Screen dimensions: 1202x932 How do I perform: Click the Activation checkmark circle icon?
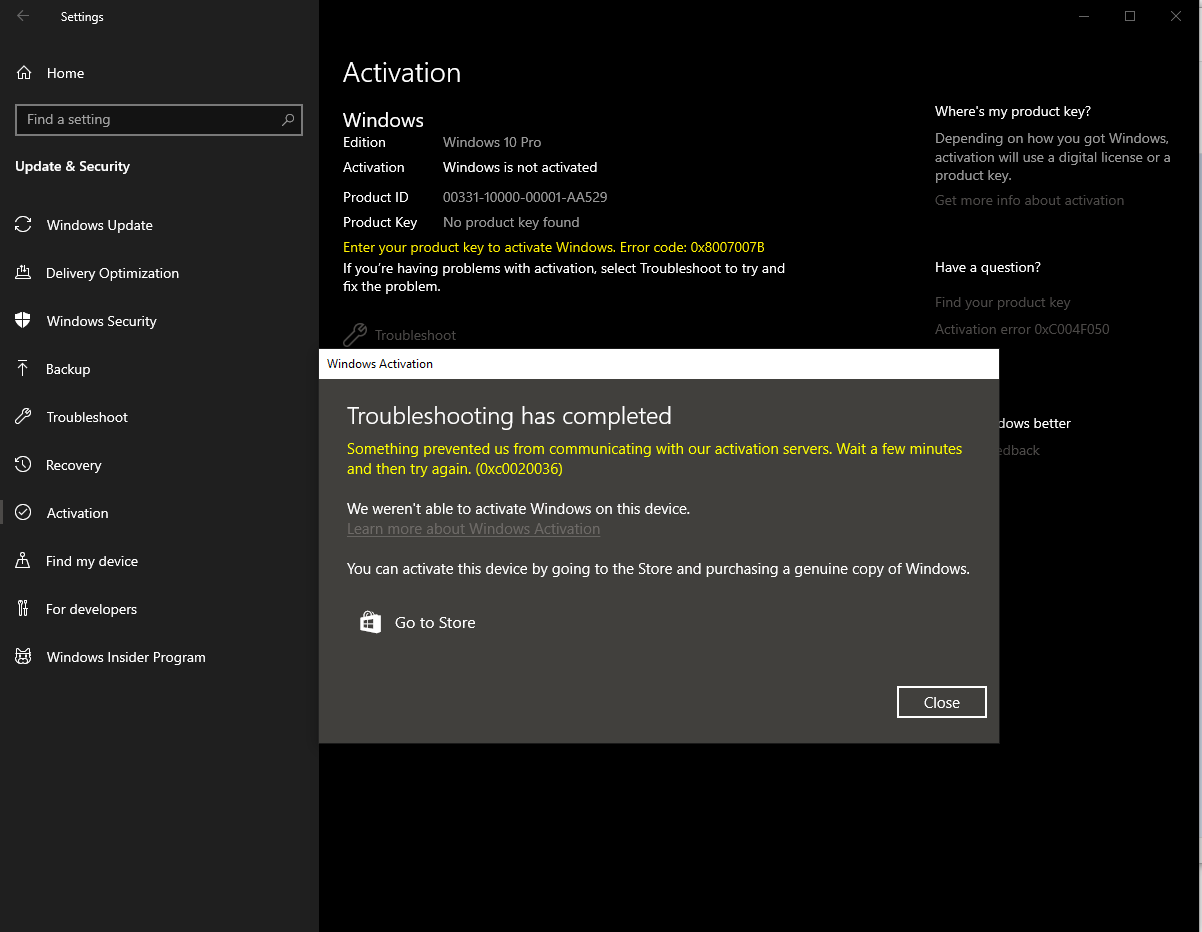click(23, 513)
